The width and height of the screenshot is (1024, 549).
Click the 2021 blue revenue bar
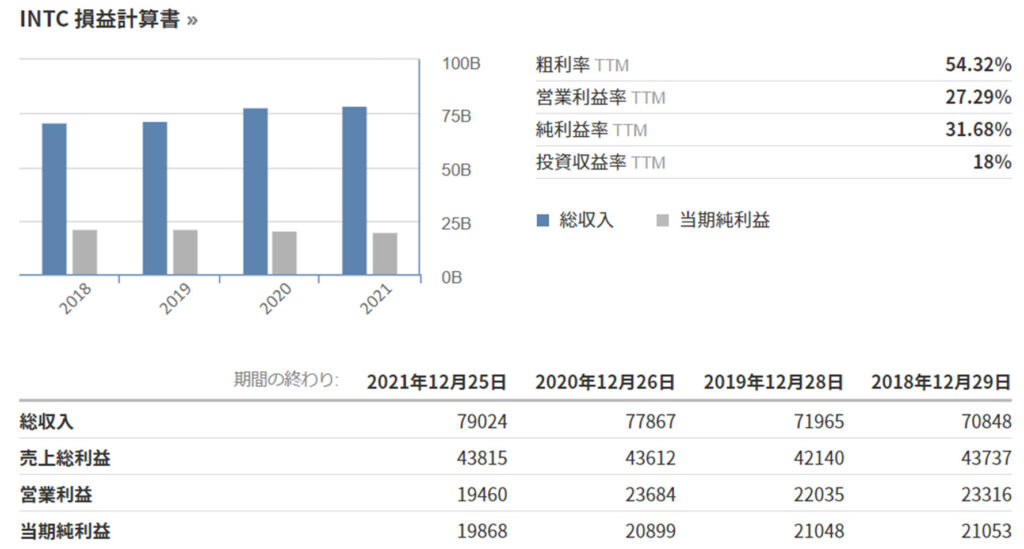click(x=355, y=191)
